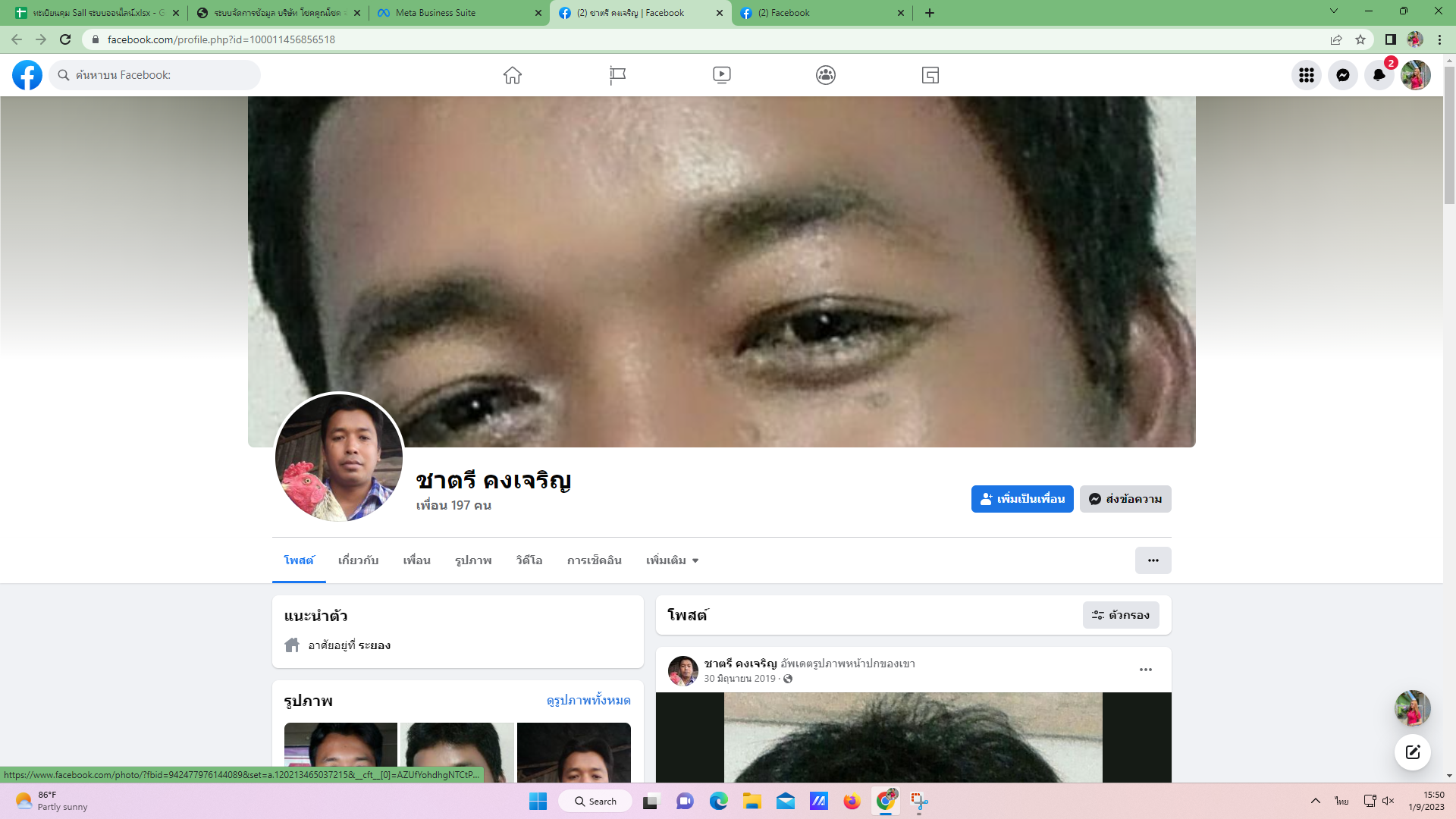Screen dimensions: 1456x819
Task: Open the Groups icon in top navigation
Action: (826, 75)
